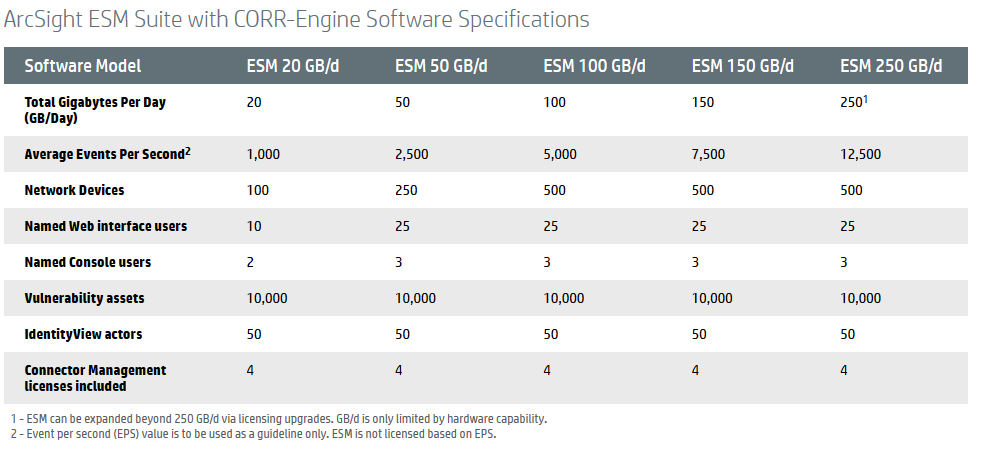Screen dimensions: 982x451
Task: Click Network Devices value 100 for ESM 20 GB/d
Action: coord(257,190)
